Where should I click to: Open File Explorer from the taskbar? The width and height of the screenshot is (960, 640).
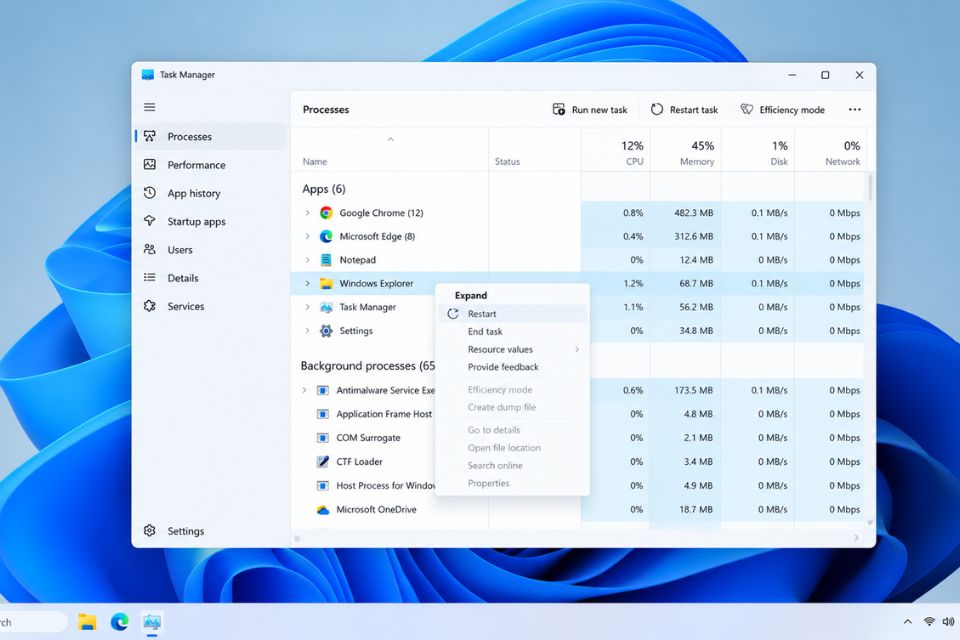click(87, 622)
